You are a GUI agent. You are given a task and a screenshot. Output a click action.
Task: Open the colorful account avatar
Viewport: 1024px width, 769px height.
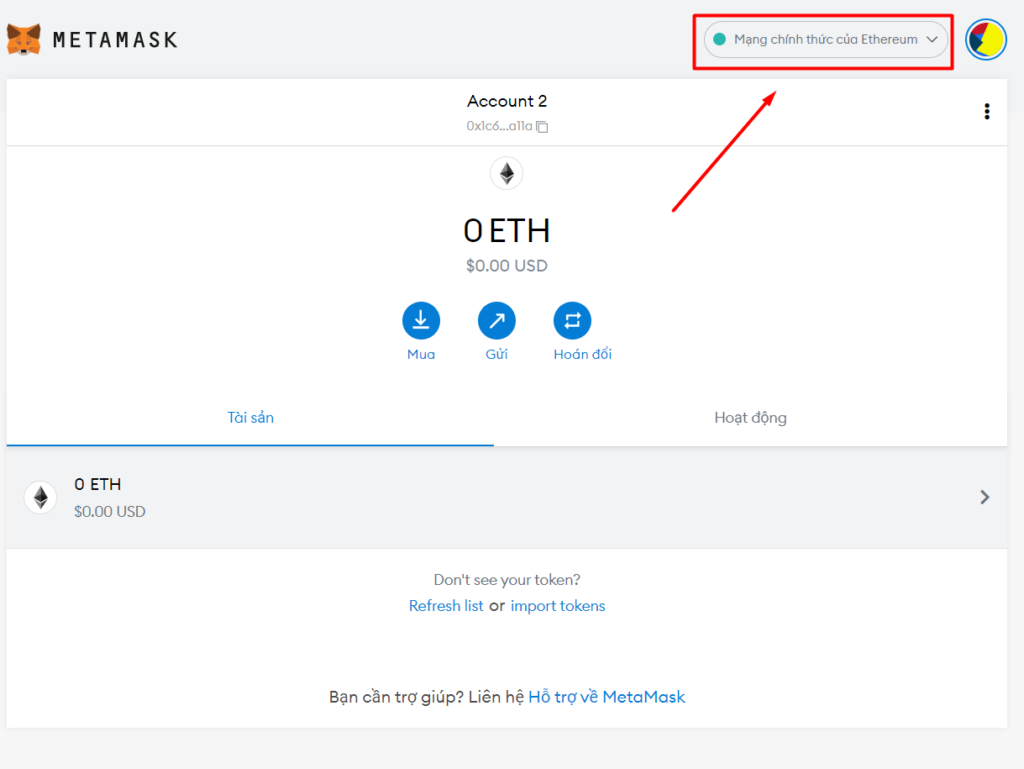986,40
